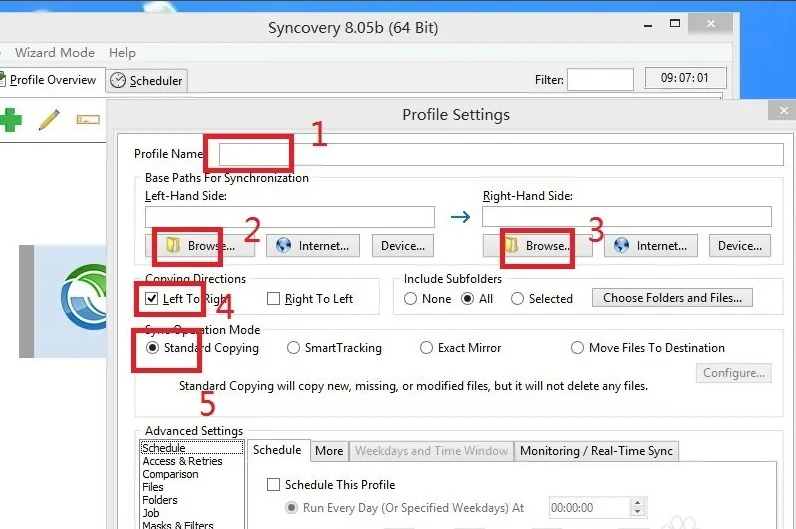Increase time with the up stepper arrow
Viewport: 796px width, 529px height.
[x=637, y=503]
